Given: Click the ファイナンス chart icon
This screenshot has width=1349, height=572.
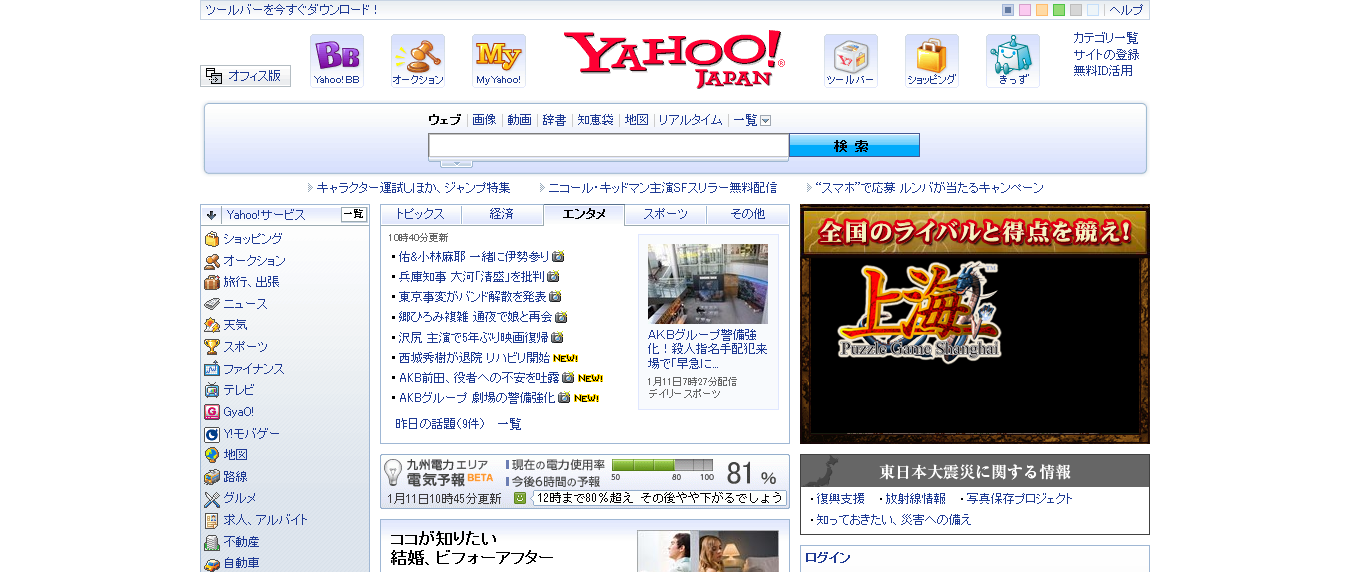Looking at the screenshot, I should [x=212, y=369].
